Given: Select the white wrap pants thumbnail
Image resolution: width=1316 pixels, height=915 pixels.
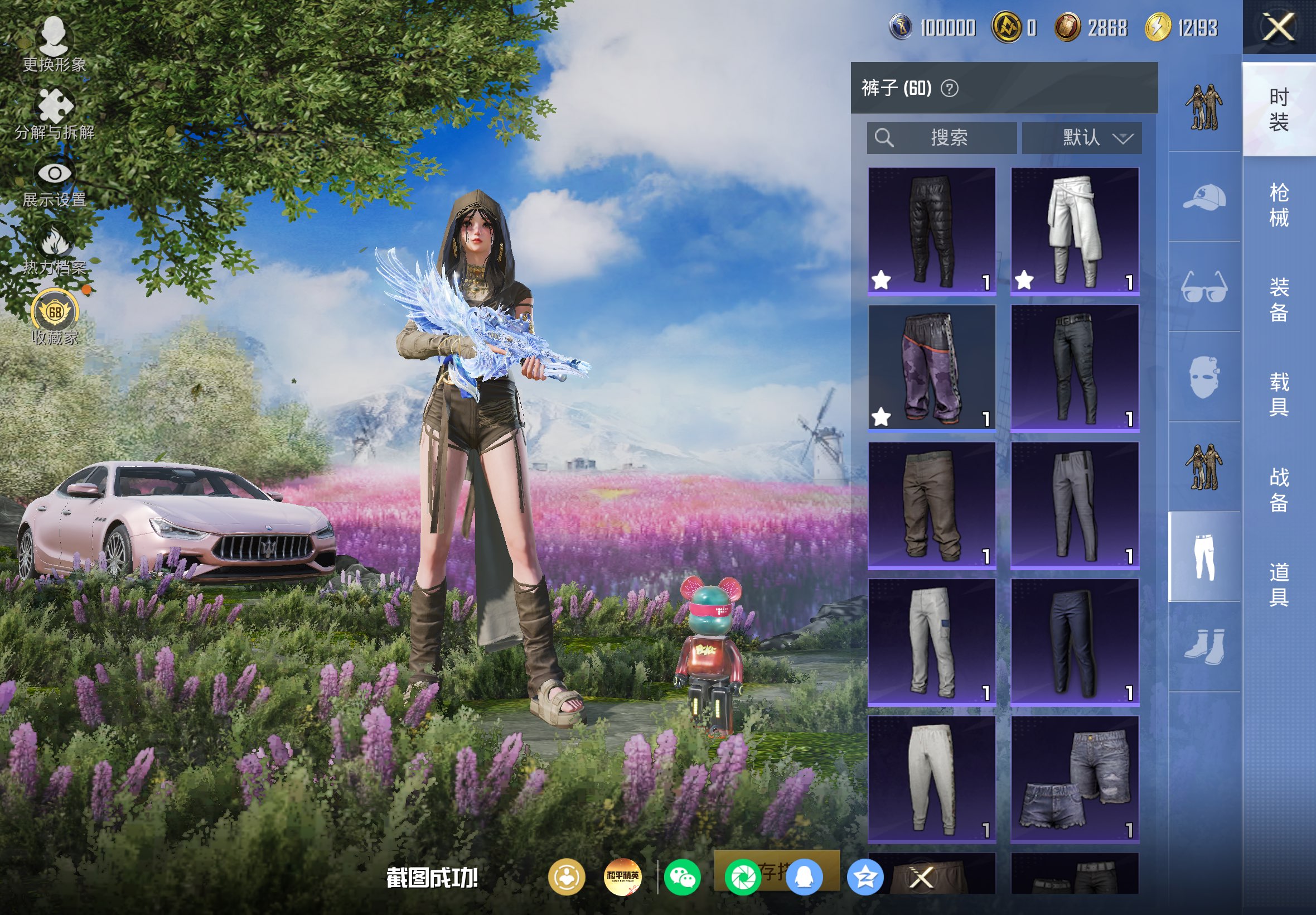Looking at the screenshot, I should click(1075, 231).
